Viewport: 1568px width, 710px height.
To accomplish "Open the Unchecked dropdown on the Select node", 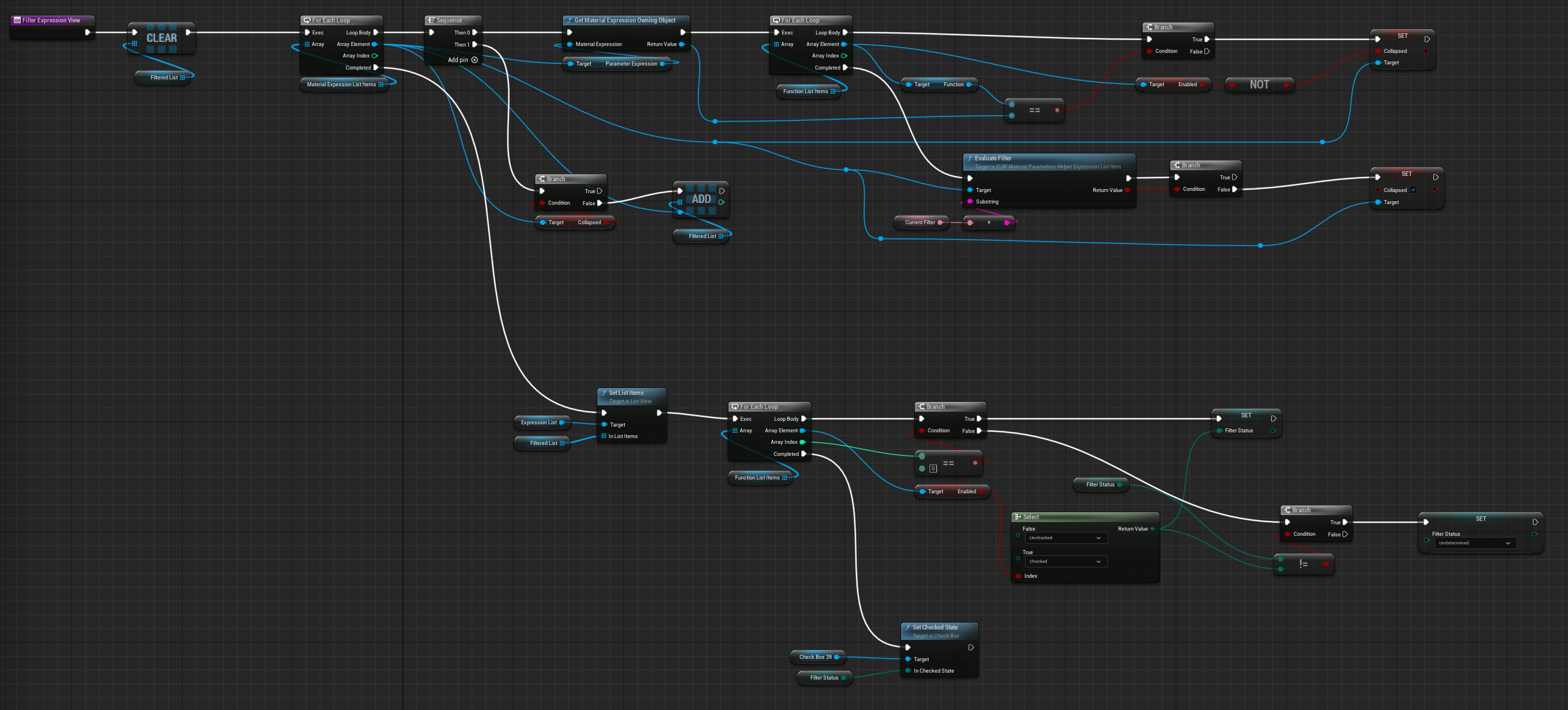I will tap(1065, 538).
